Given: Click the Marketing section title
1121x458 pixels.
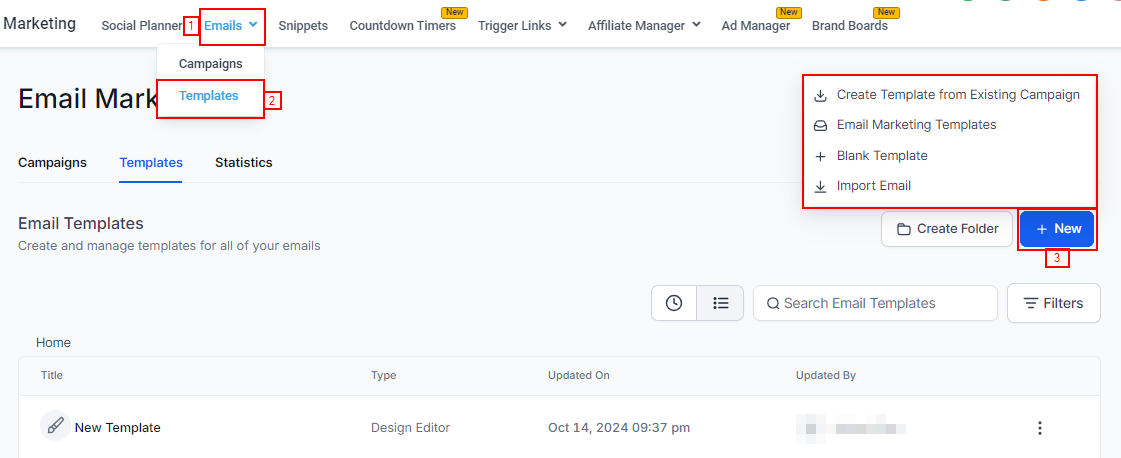Looking at the screenshot, I should (x=39, y=23).
